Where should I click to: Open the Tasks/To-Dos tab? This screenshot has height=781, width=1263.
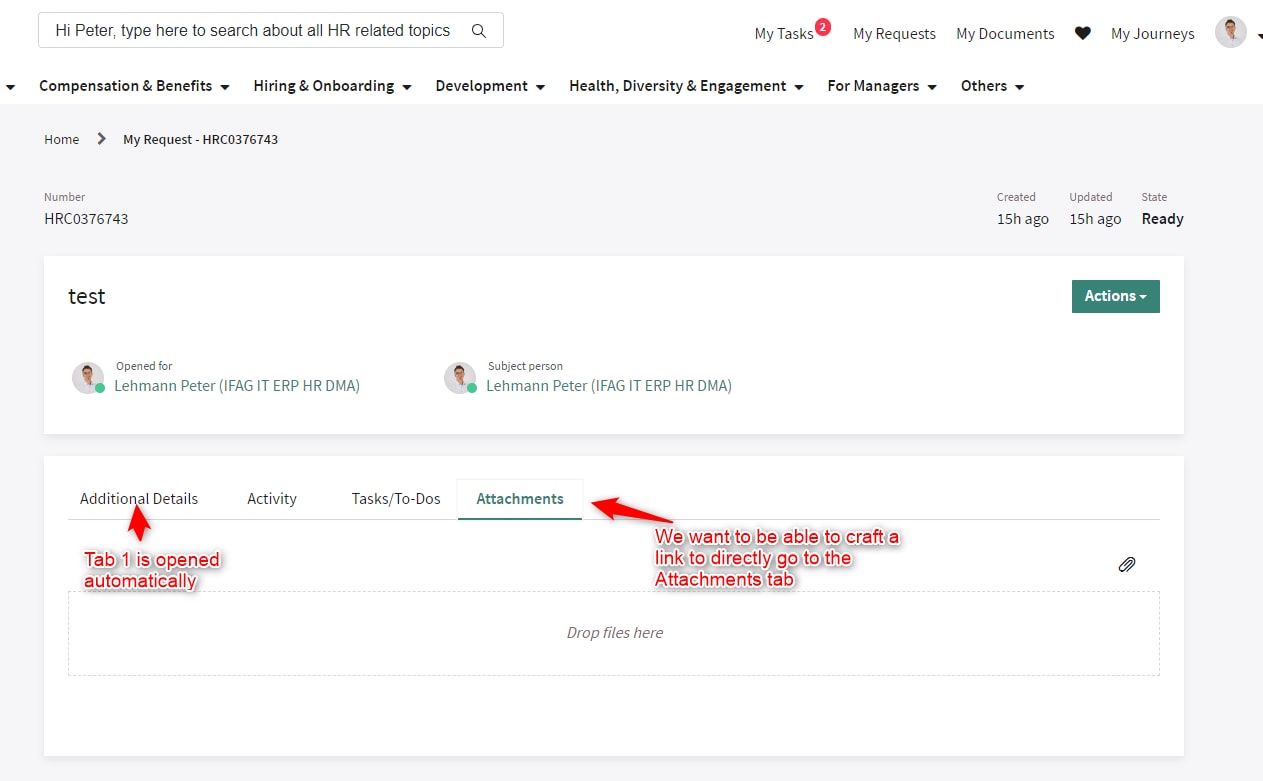396,498
